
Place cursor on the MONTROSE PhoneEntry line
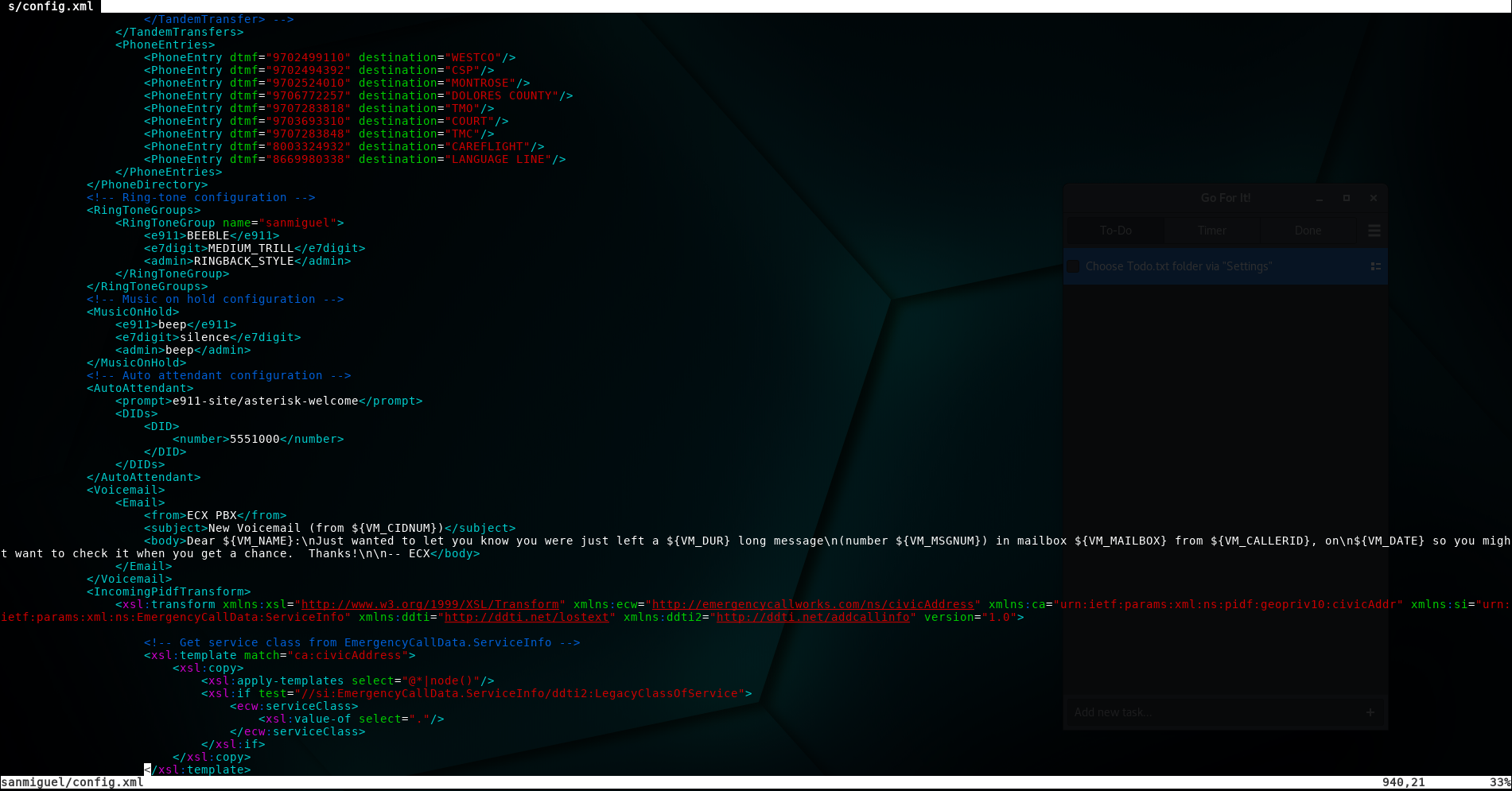click(x=337, y=83)
